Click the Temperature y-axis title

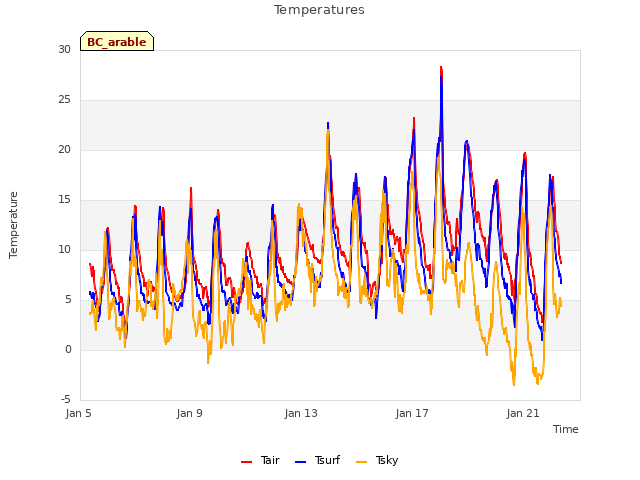click(13, 225)
